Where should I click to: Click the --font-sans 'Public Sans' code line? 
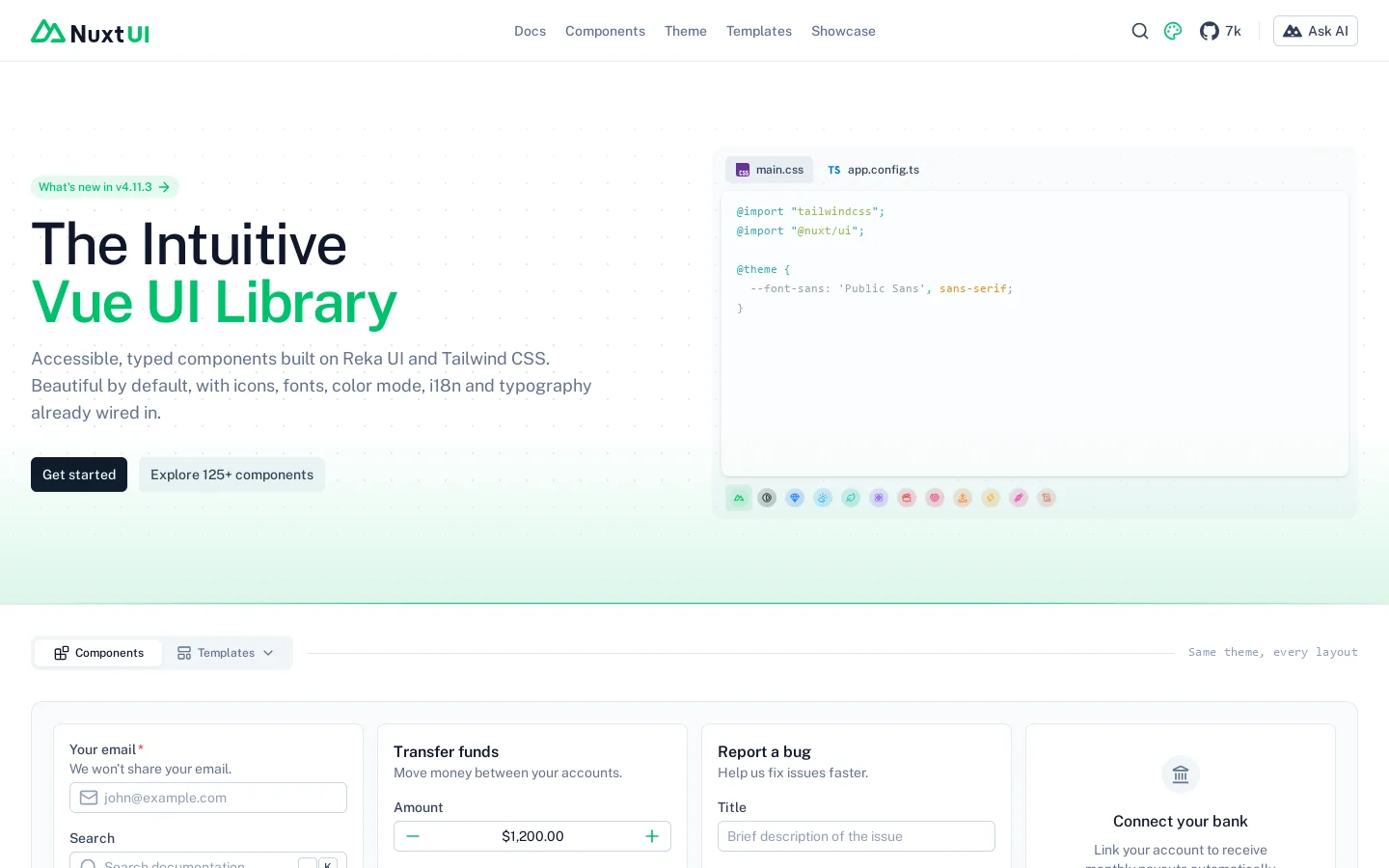pos(882,288)
